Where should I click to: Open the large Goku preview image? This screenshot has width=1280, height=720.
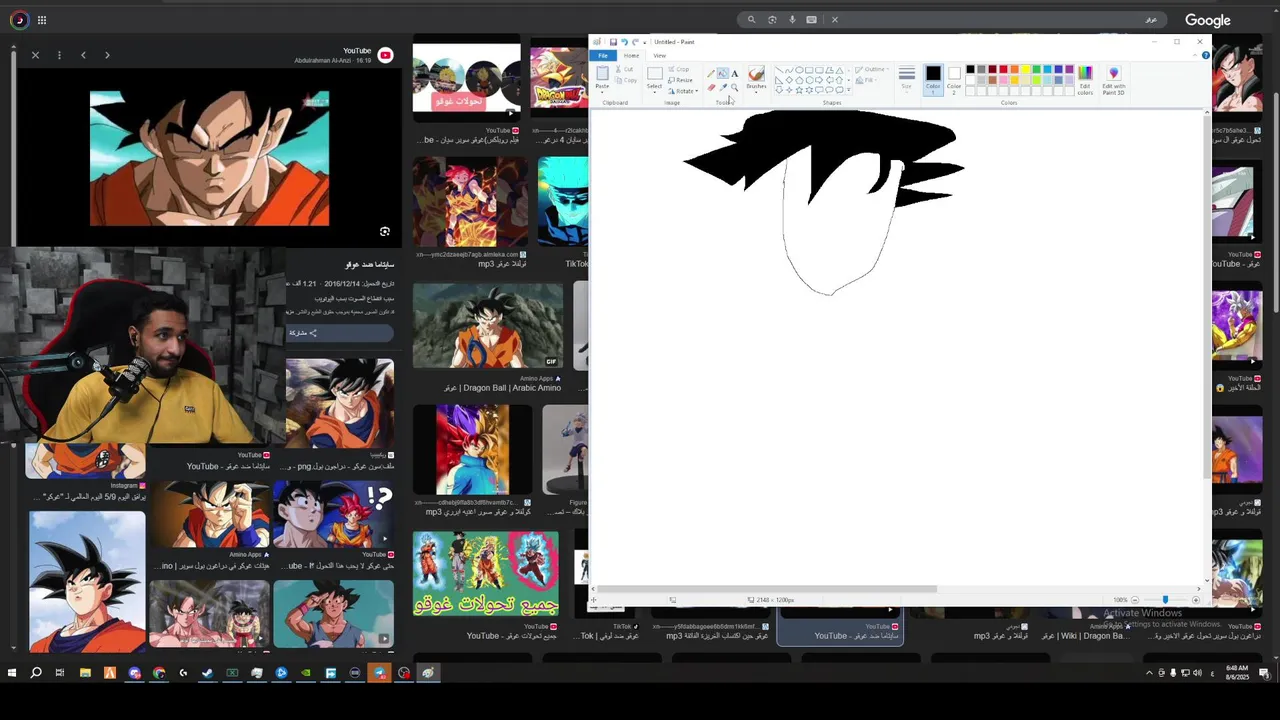tap(209, 158)
